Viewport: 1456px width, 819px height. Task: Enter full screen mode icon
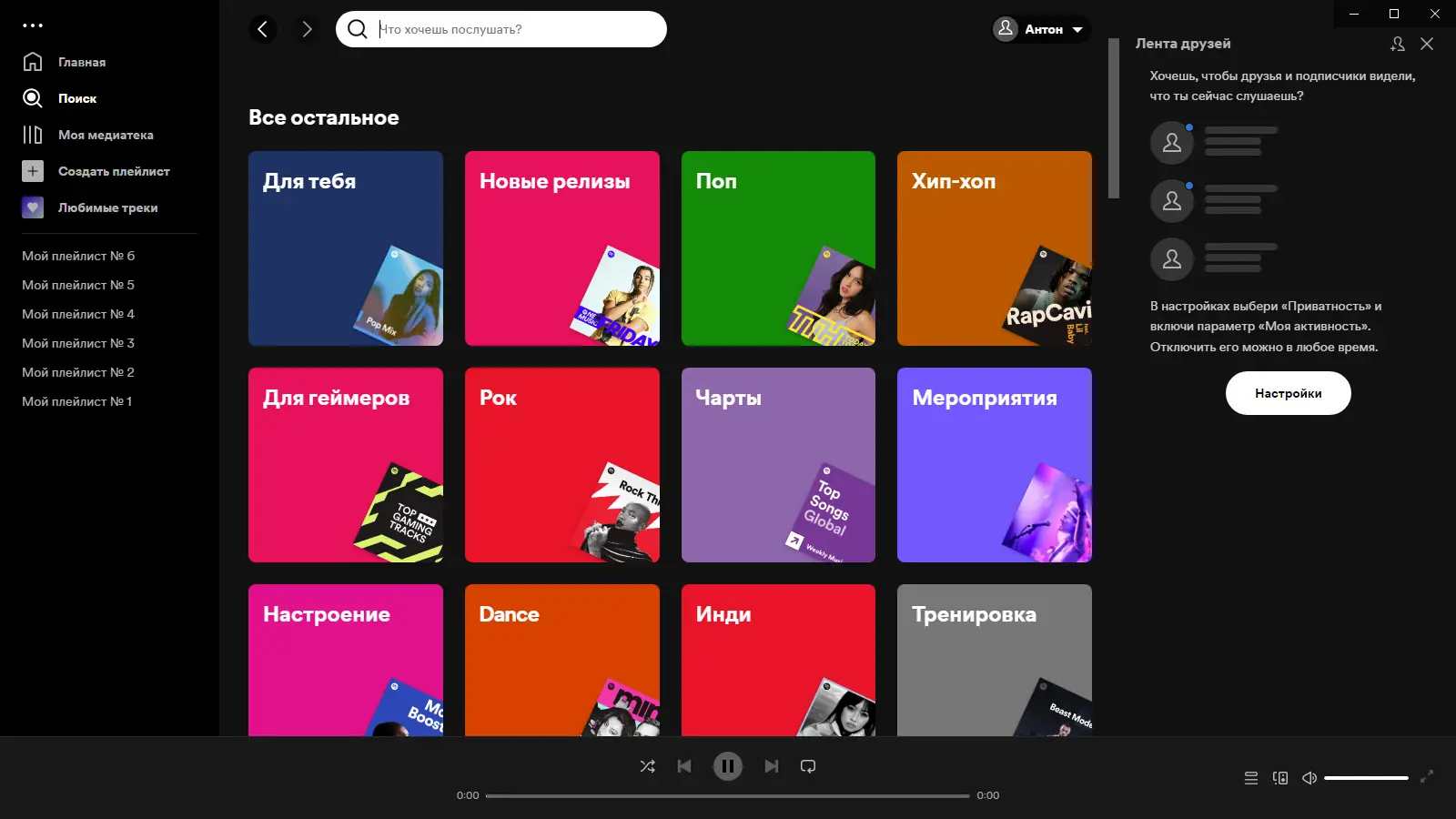pyautogui.click(x=1427, y=776)
